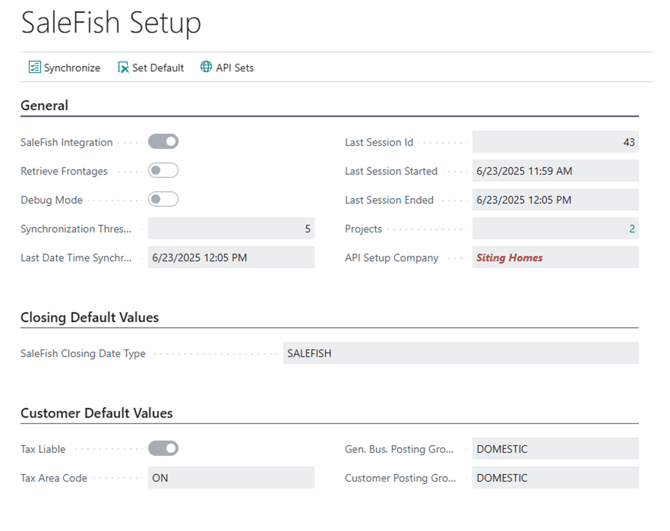Image resolution: width=670 pixels, height=531 pixels.
Task: Run the Synchronize action
Action: pos(65,67)
